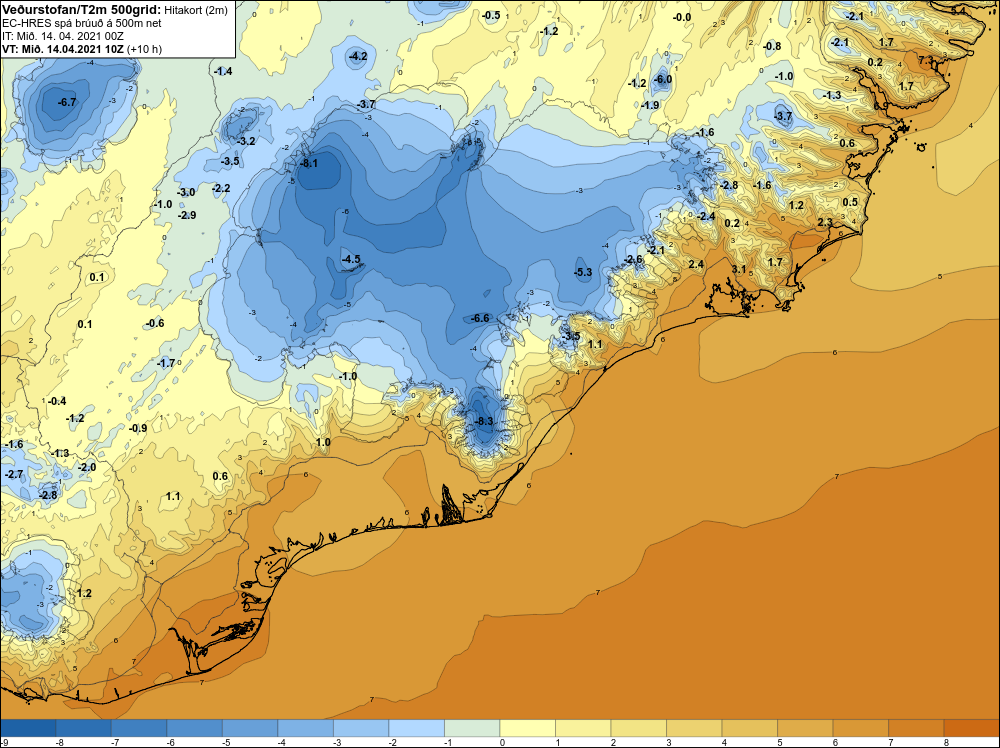Image resolution: width=1000 pixels, height=748 pixels.
Task: Select the -2.2 temperature value
Action: pos(221,188)
